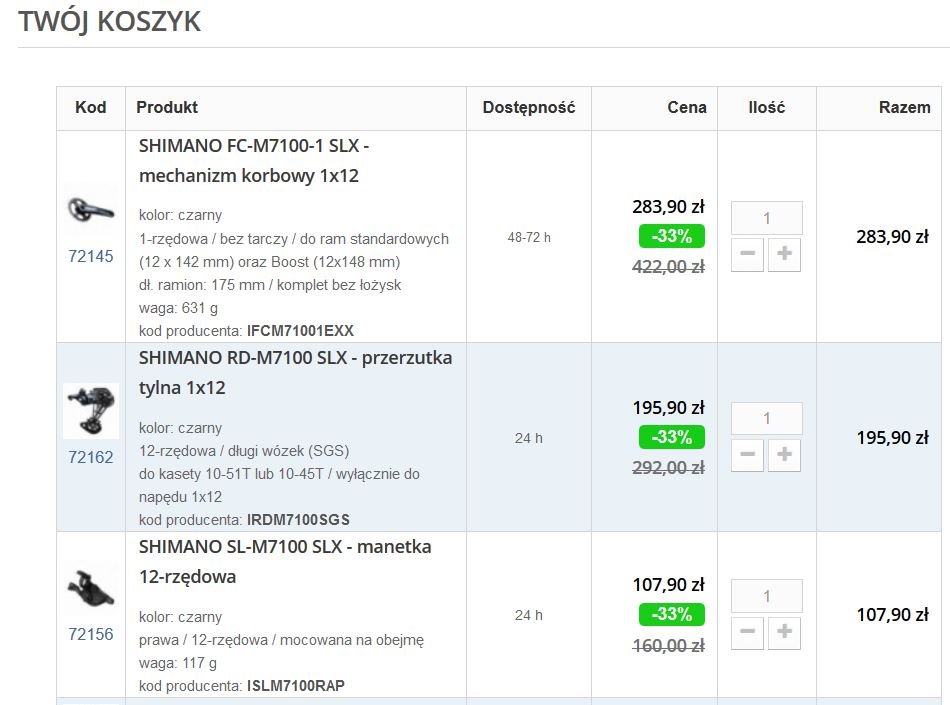Click the Ilość column header
This screenshot has height=705, width=950.
[766, 107]
